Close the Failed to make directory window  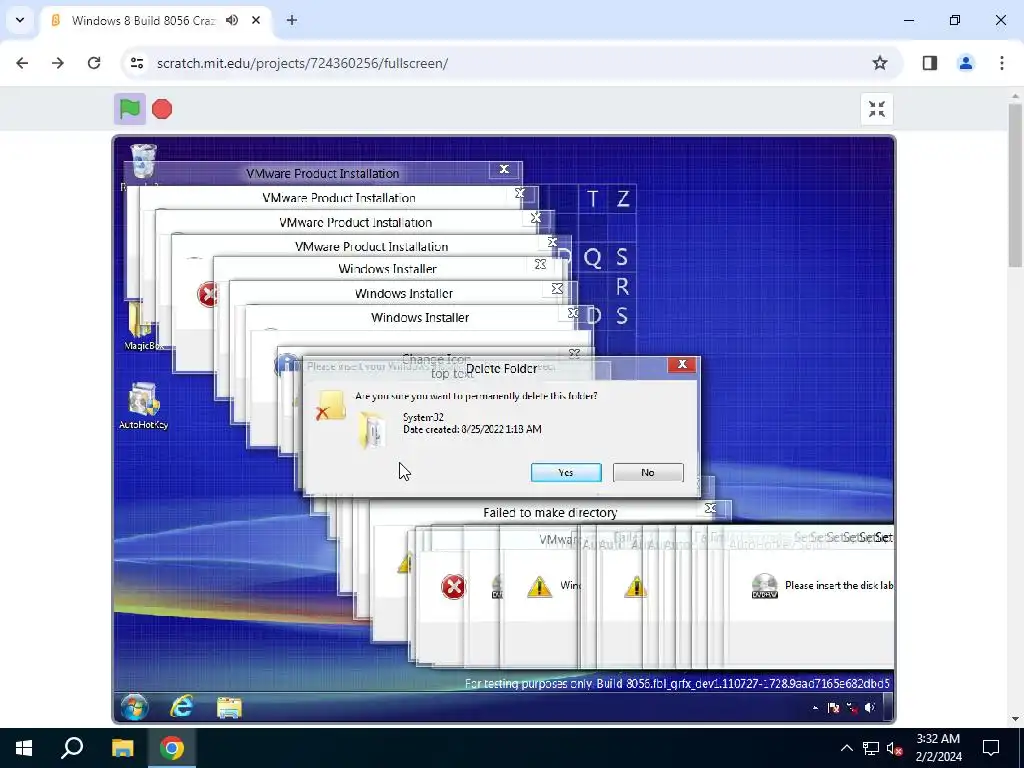coord(711,508)
